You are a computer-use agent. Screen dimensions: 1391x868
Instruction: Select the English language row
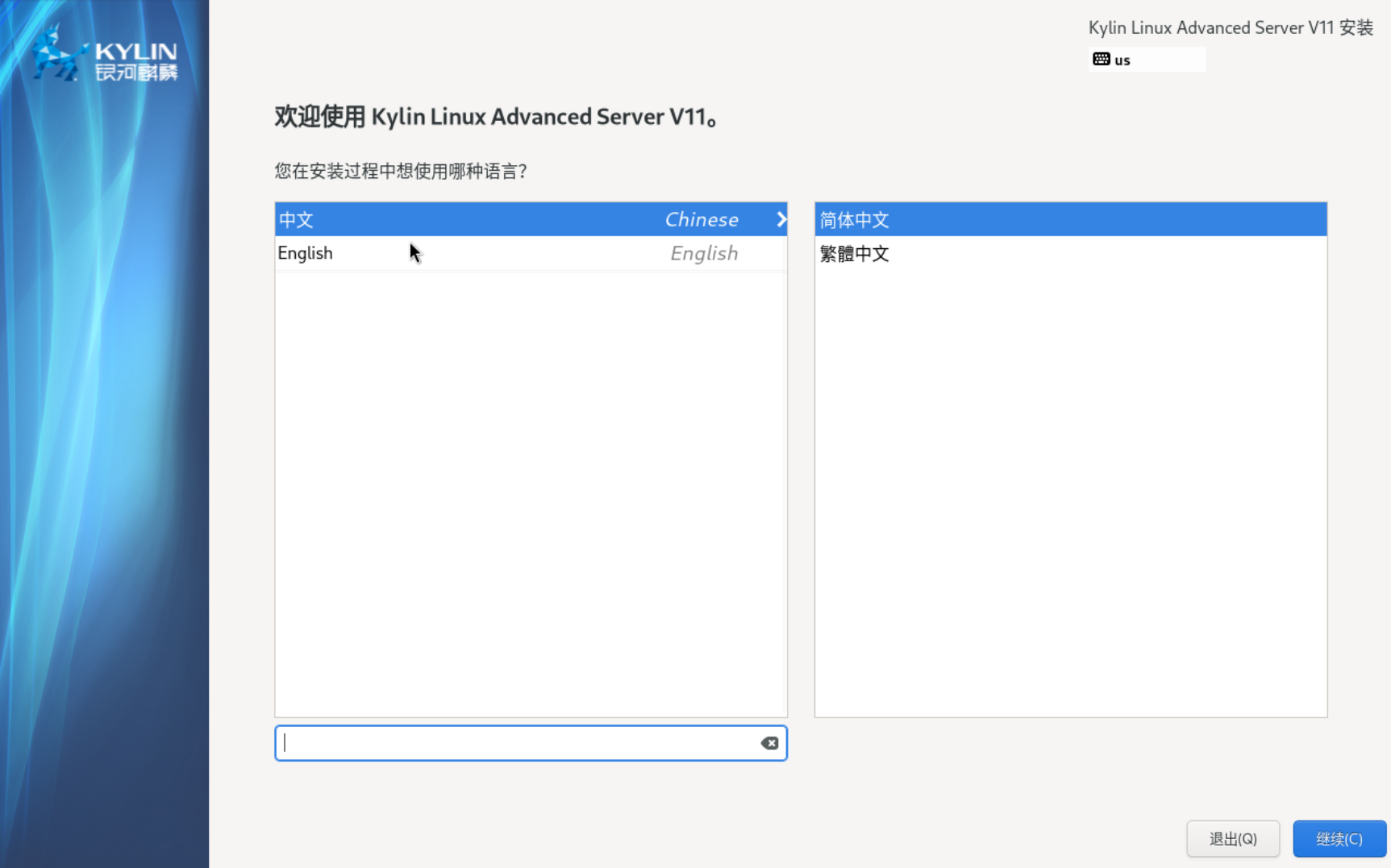coord(531,253)
